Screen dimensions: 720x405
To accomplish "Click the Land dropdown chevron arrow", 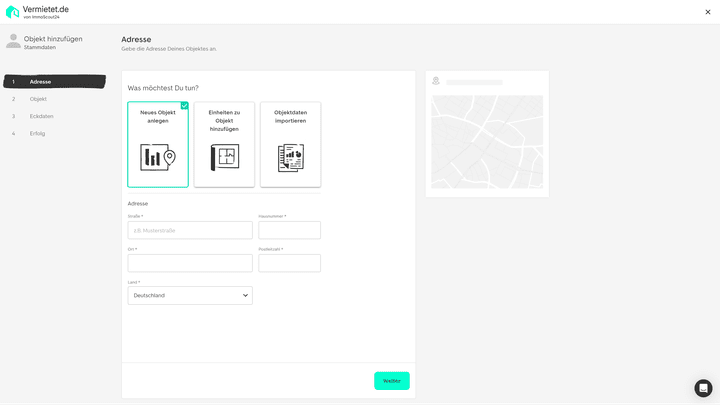I will [x=245, y=295].
